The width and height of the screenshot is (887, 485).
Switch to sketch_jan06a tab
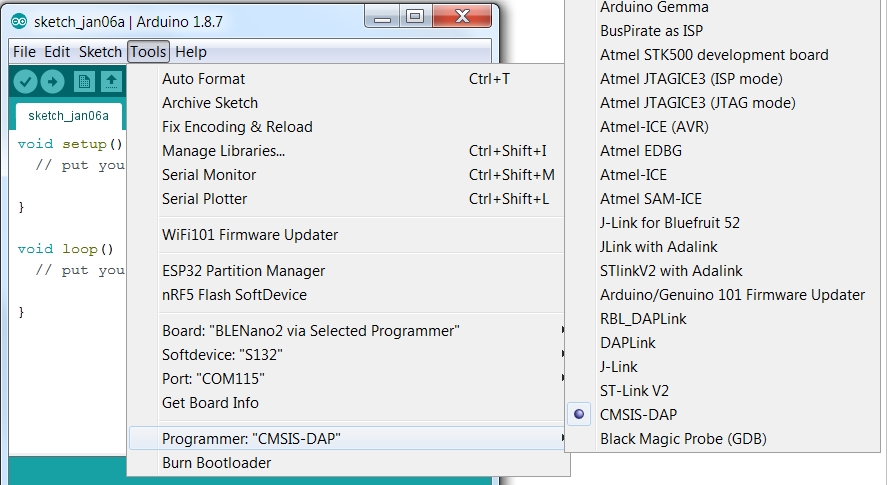[68, 116]
